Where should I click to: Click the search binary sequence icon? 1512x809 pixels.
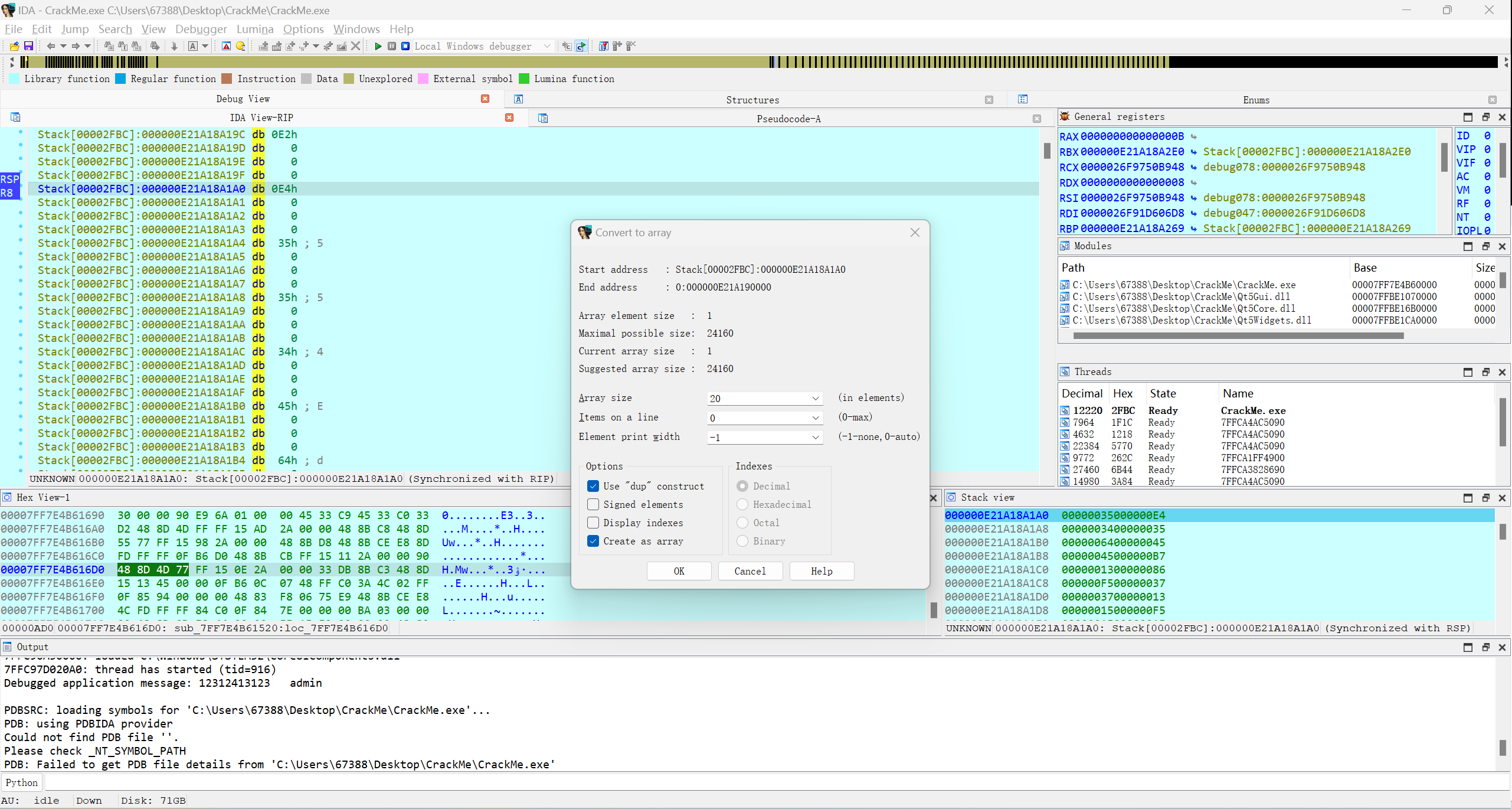coord(136,46)
